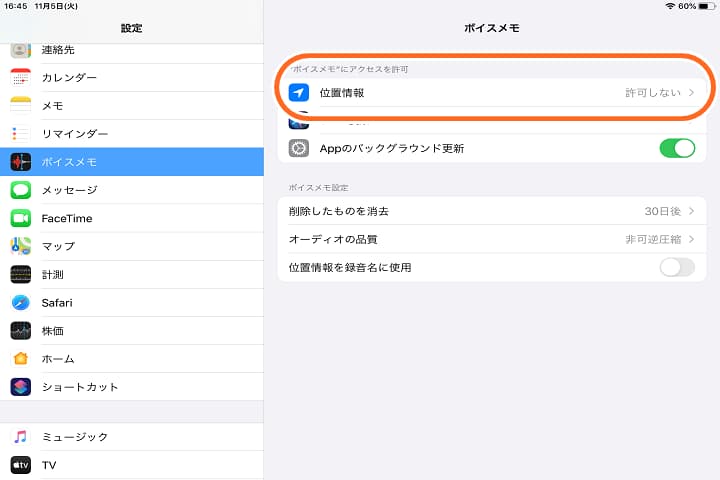Open the 非可逆圧縮 audio quality chevron
The height and width of the screenshot is (480, 720).
(x=691, y=239)
